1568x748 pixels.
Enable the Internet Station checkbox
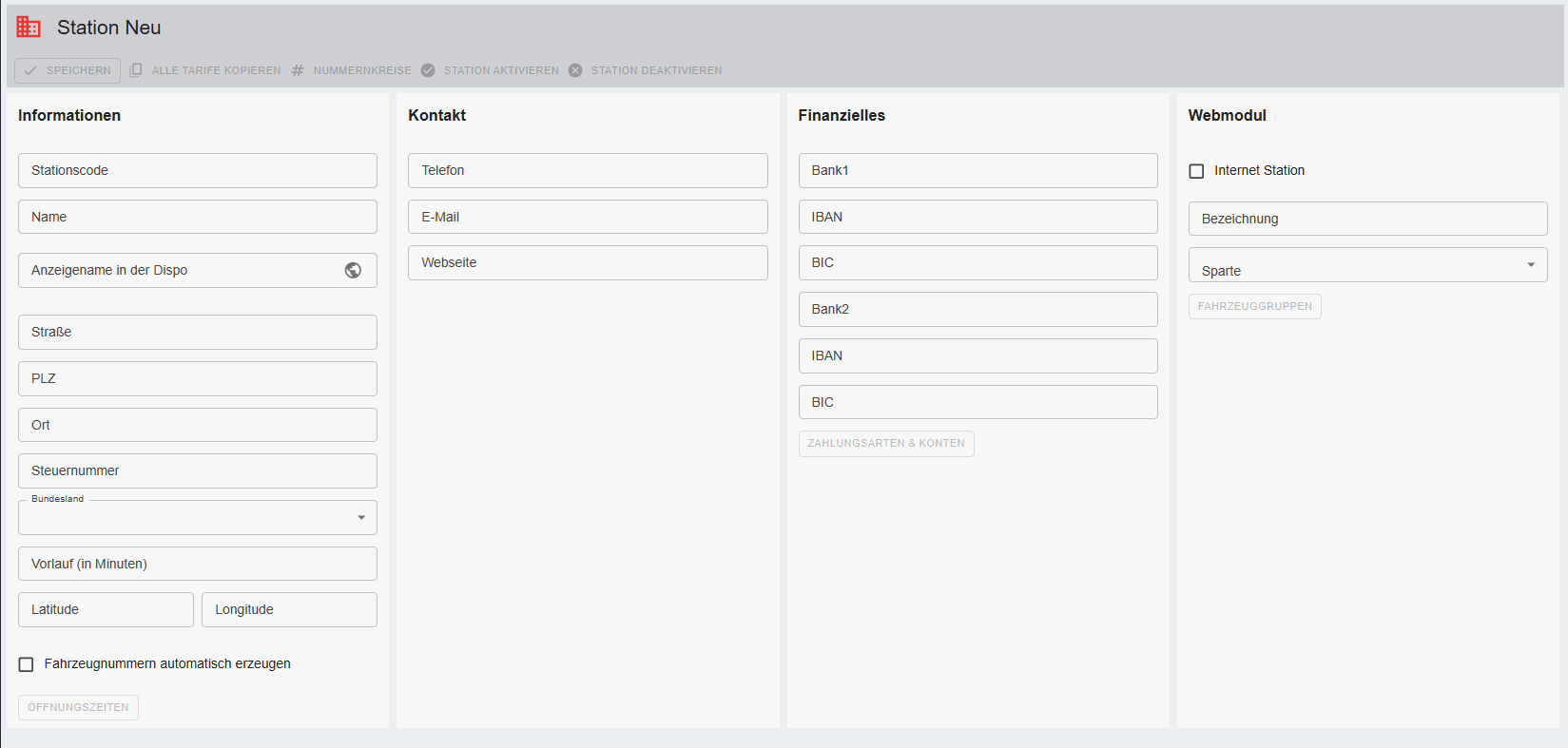(x=1197, y=171)
